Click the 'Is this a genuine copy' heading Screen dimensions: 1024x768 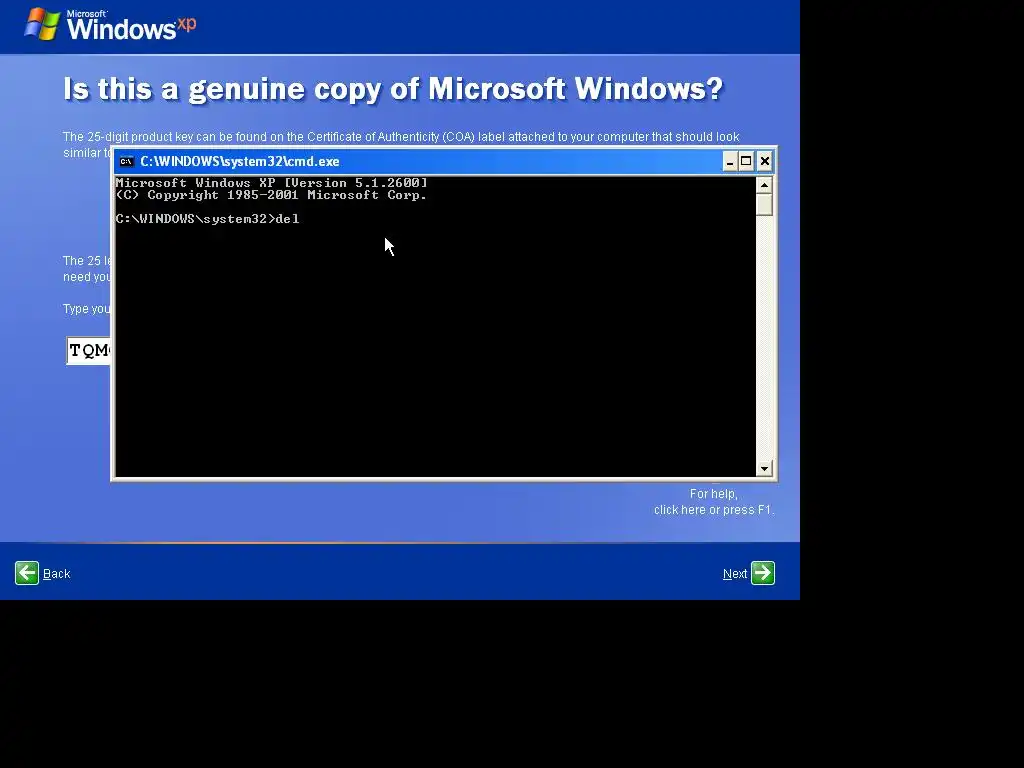pos(393,89)
